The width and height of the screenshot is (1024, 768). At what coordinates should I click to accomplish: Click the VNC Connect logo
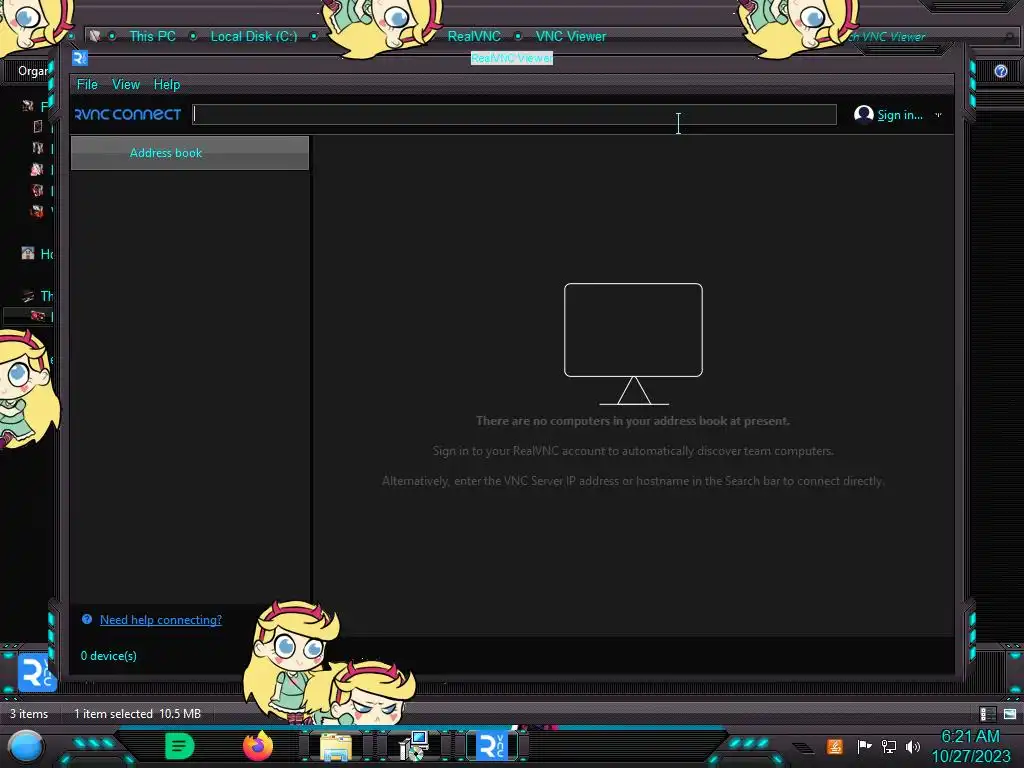128,114
